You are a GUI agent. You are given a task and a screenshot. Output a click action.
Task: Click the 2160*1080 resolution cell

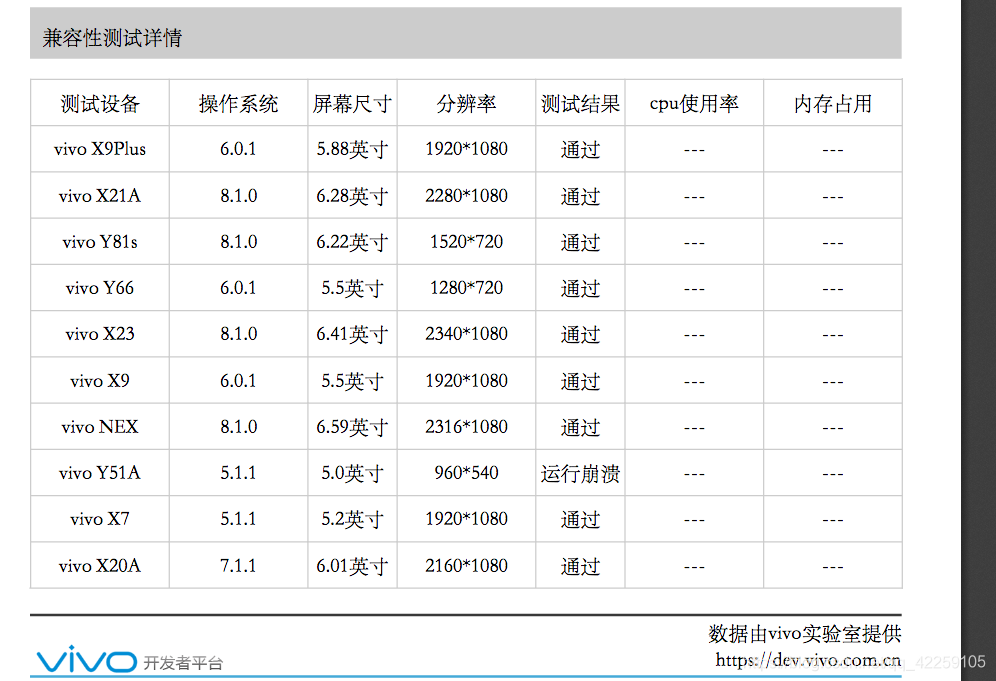[x=466, y=566]
